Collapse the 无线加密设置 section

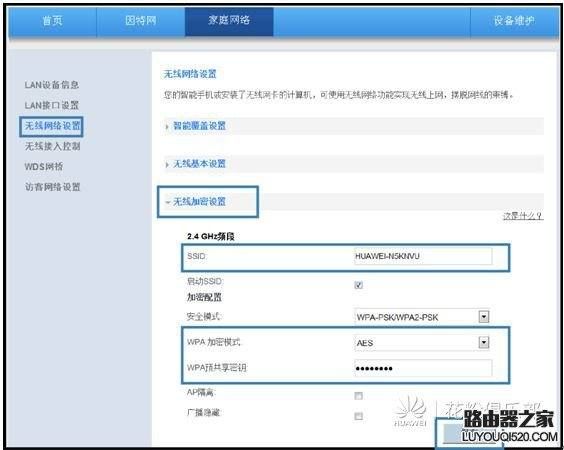tap(199, 202)
